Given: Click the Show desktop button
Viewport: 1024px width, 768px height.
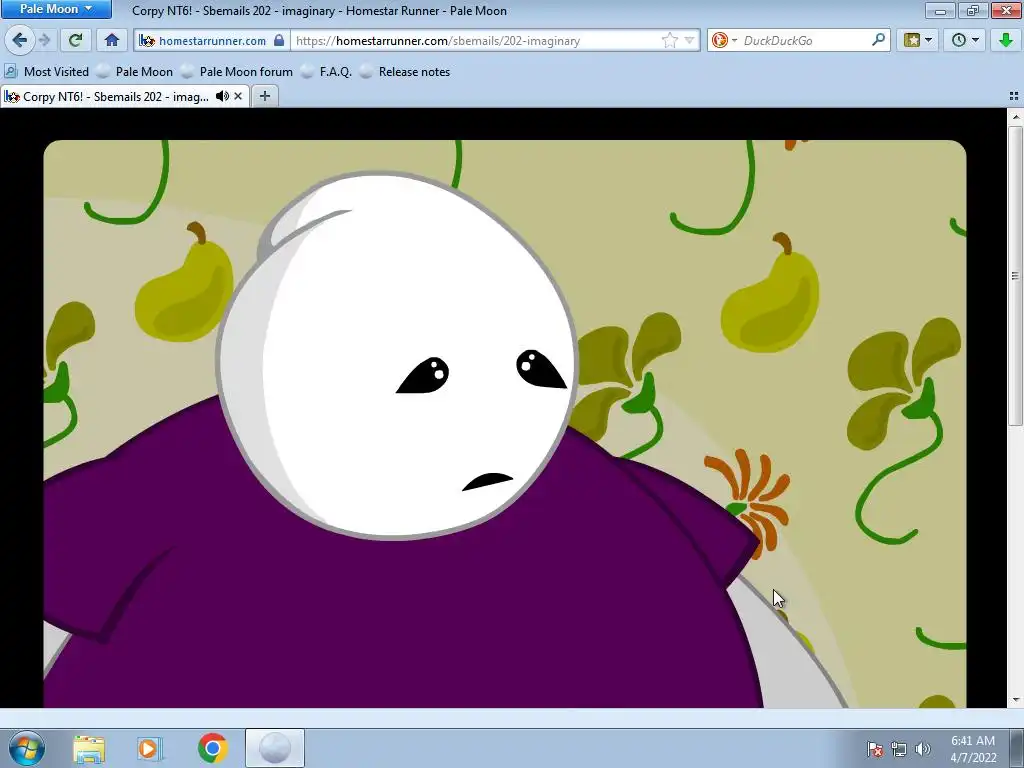Looking at the screenshot, I should click(x=1017, y=748).
